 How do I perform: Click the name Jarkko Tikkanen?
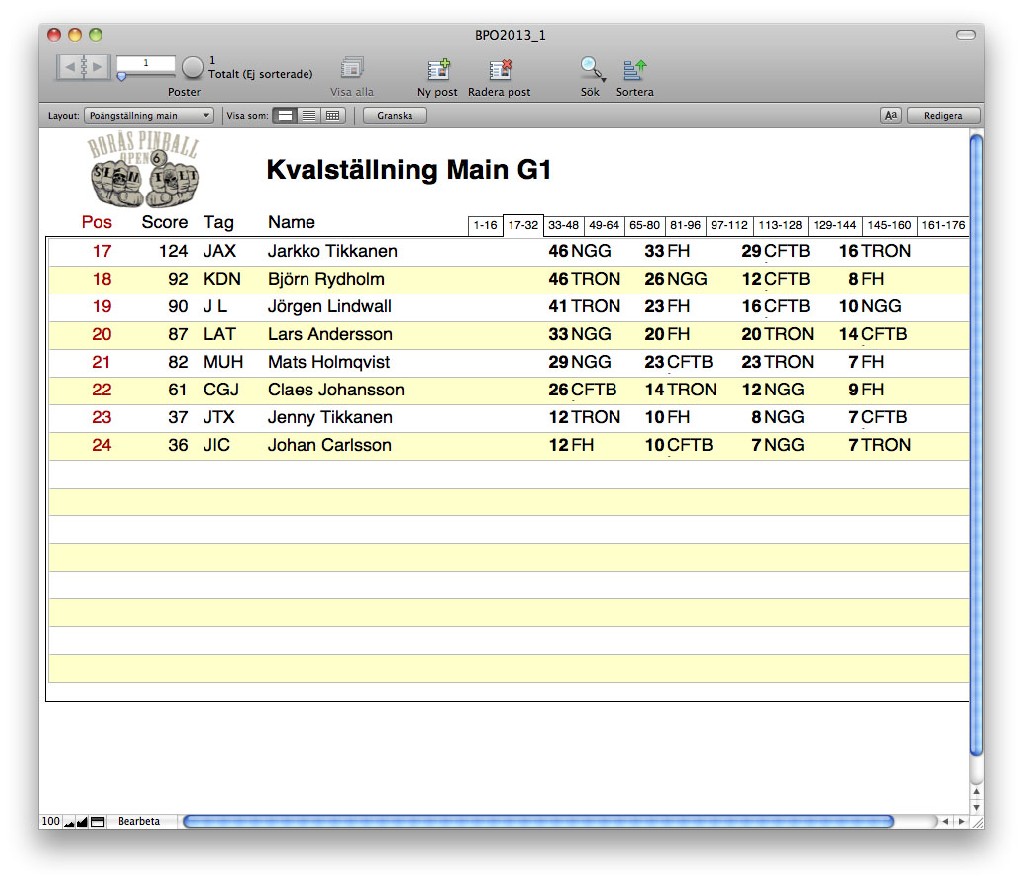click(332, 251)
